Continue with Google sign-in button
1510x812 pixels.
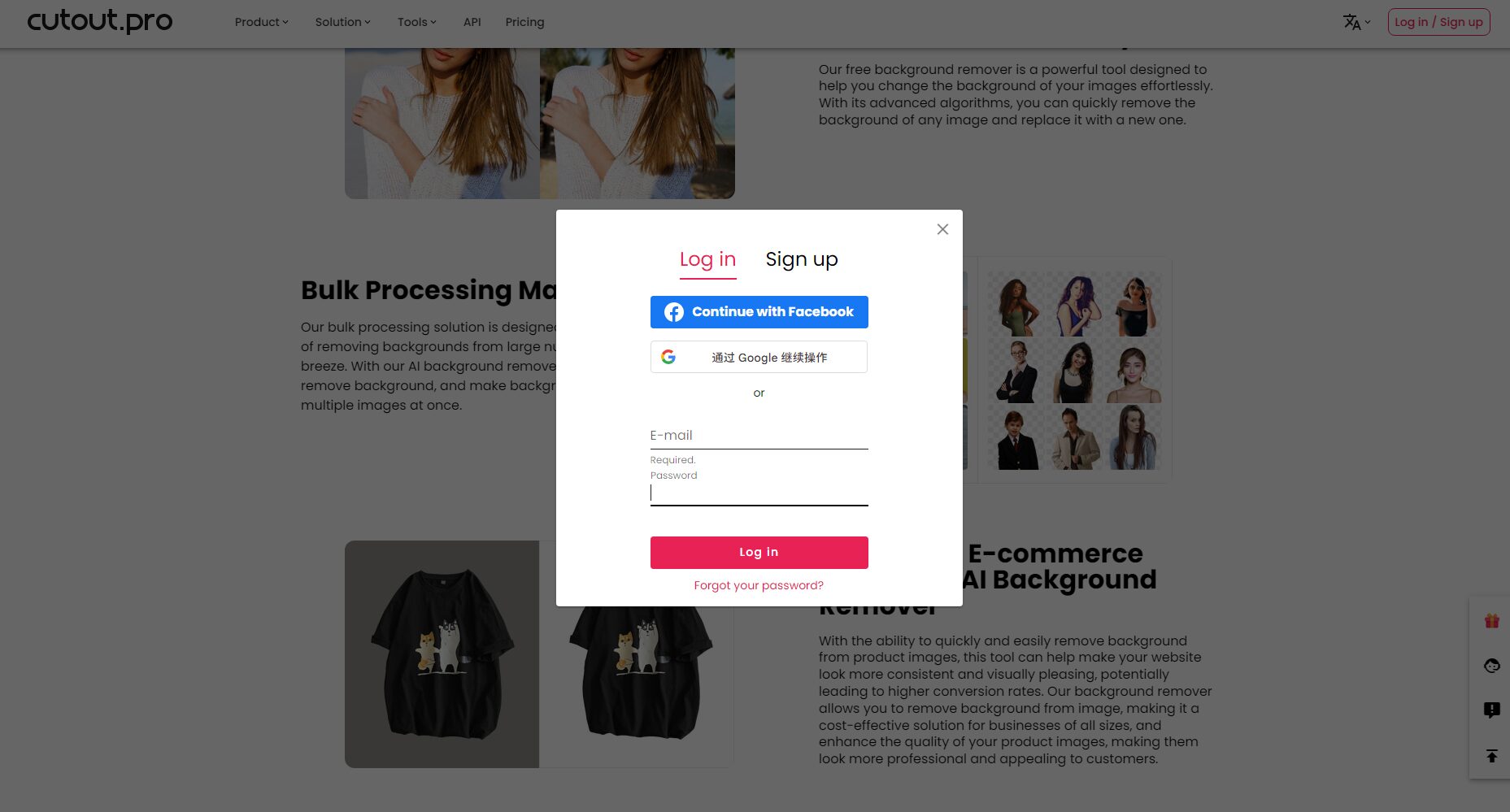pyautogui.click(x=759, y=357)
